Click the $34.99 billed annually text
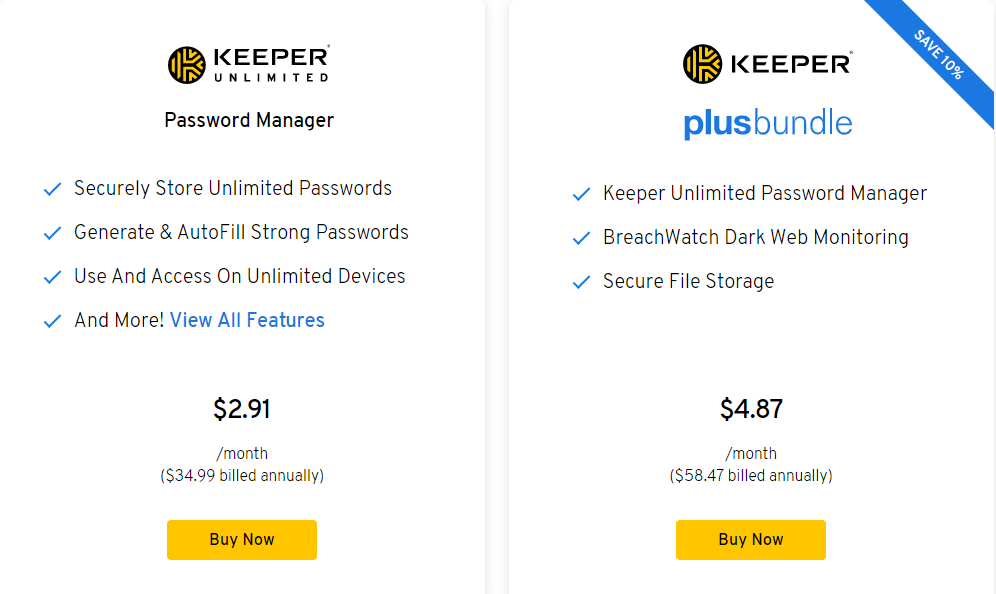The height and width of the screenshot is (594, 996). [242, 476]
